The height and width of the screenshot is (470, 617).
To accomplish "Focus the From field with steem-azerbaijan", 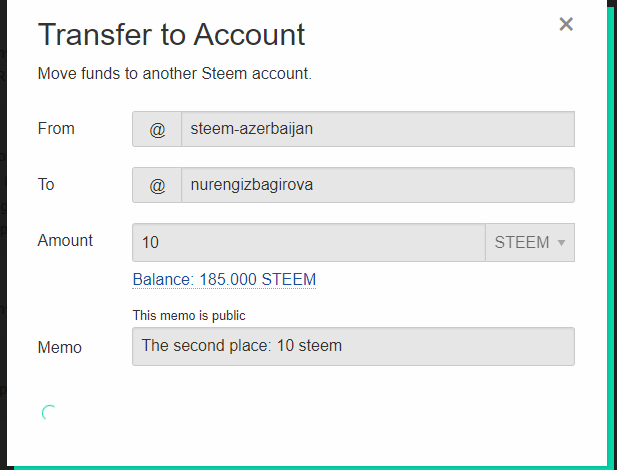I will click(377, 130).
